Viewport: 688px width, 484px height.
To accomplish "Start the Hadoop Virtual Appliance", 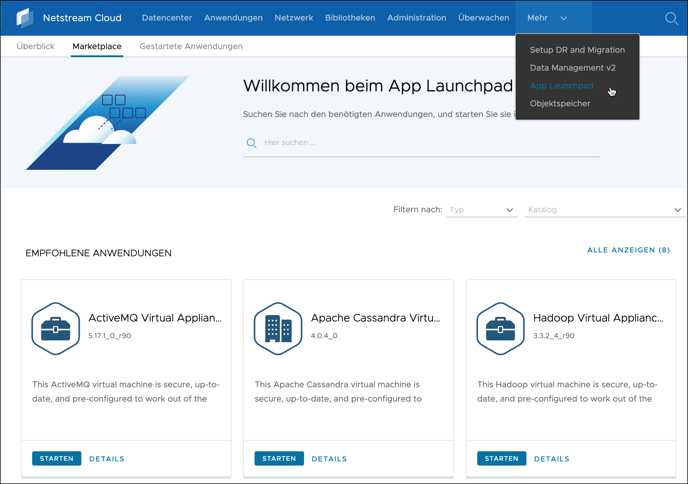I will [x=502, y=459].
